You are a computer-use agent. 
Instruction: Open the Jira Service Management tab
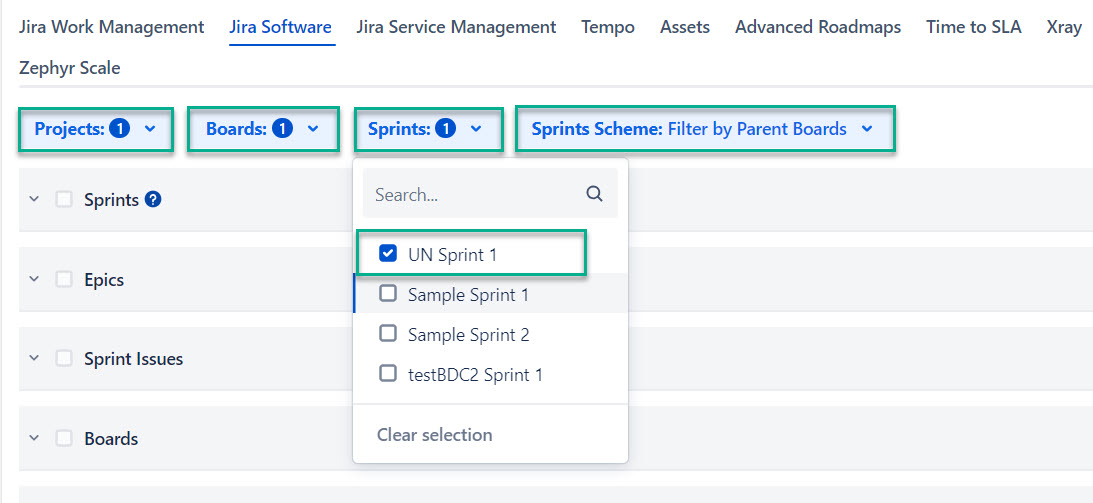(456, 27)
